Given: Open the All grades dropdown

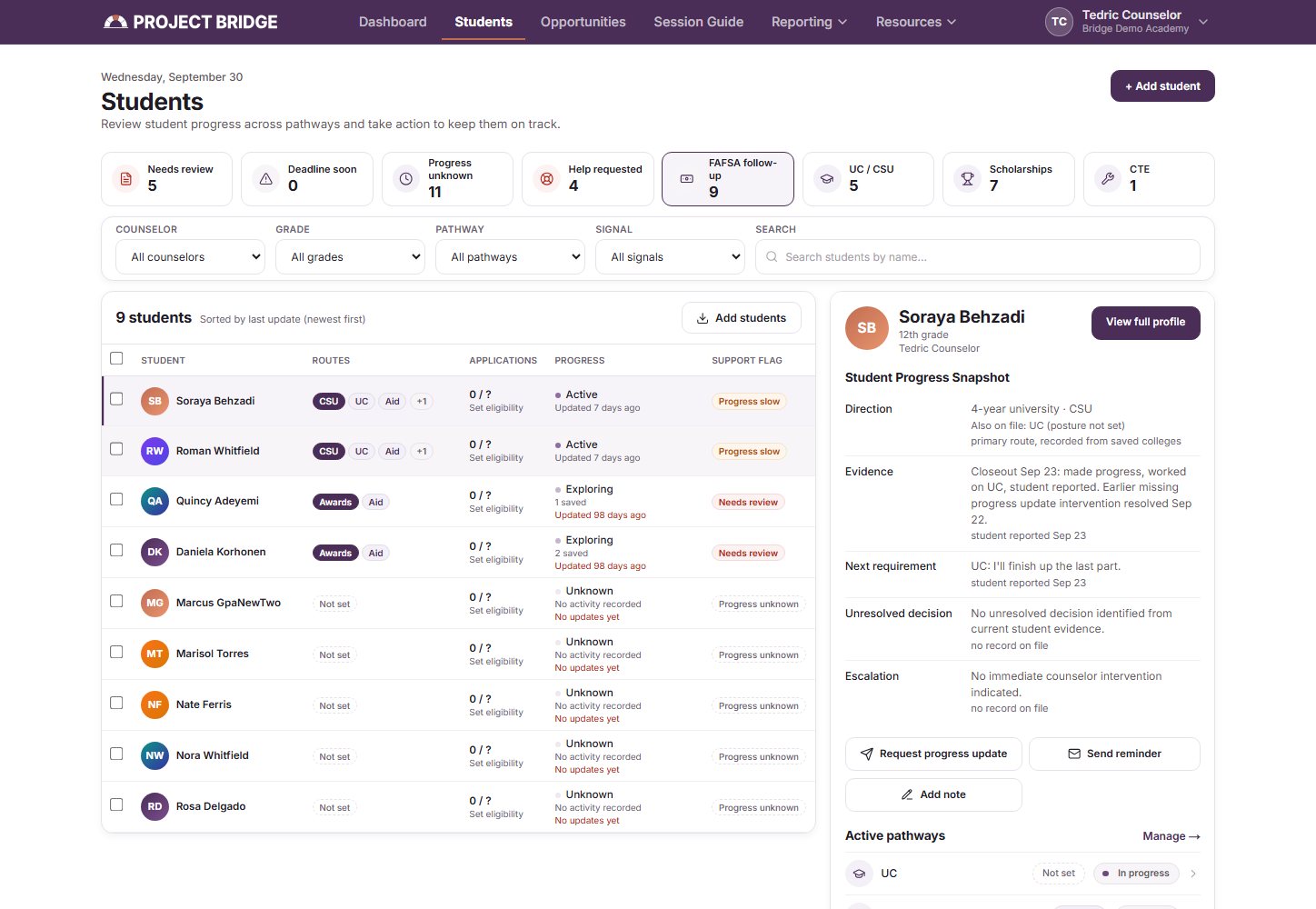Looking at the screenshot, I should [x=350, y=257].
